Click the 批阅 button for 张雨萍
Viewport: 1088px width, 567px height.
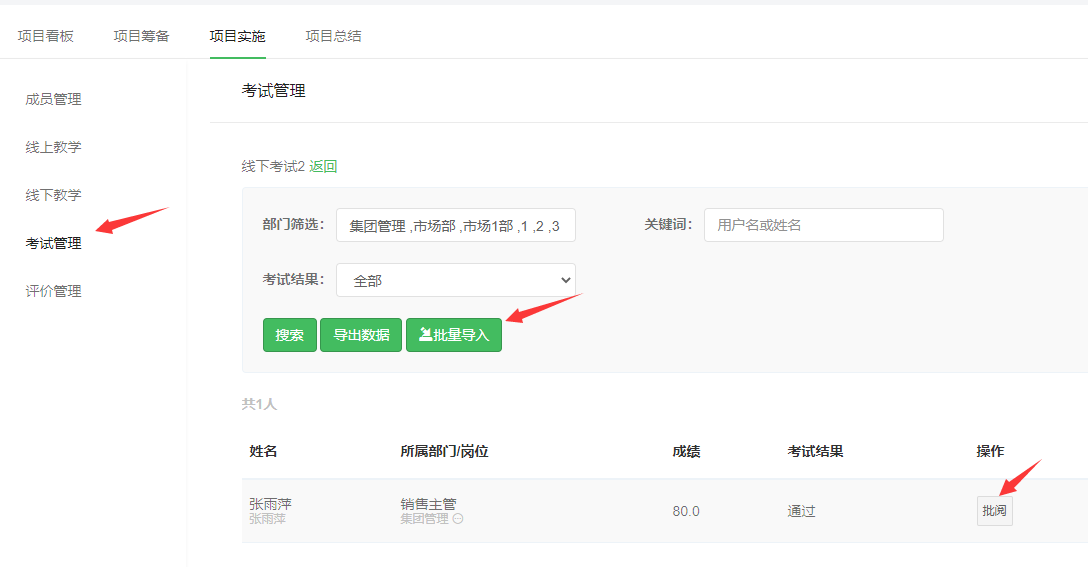tap(994, 511)
